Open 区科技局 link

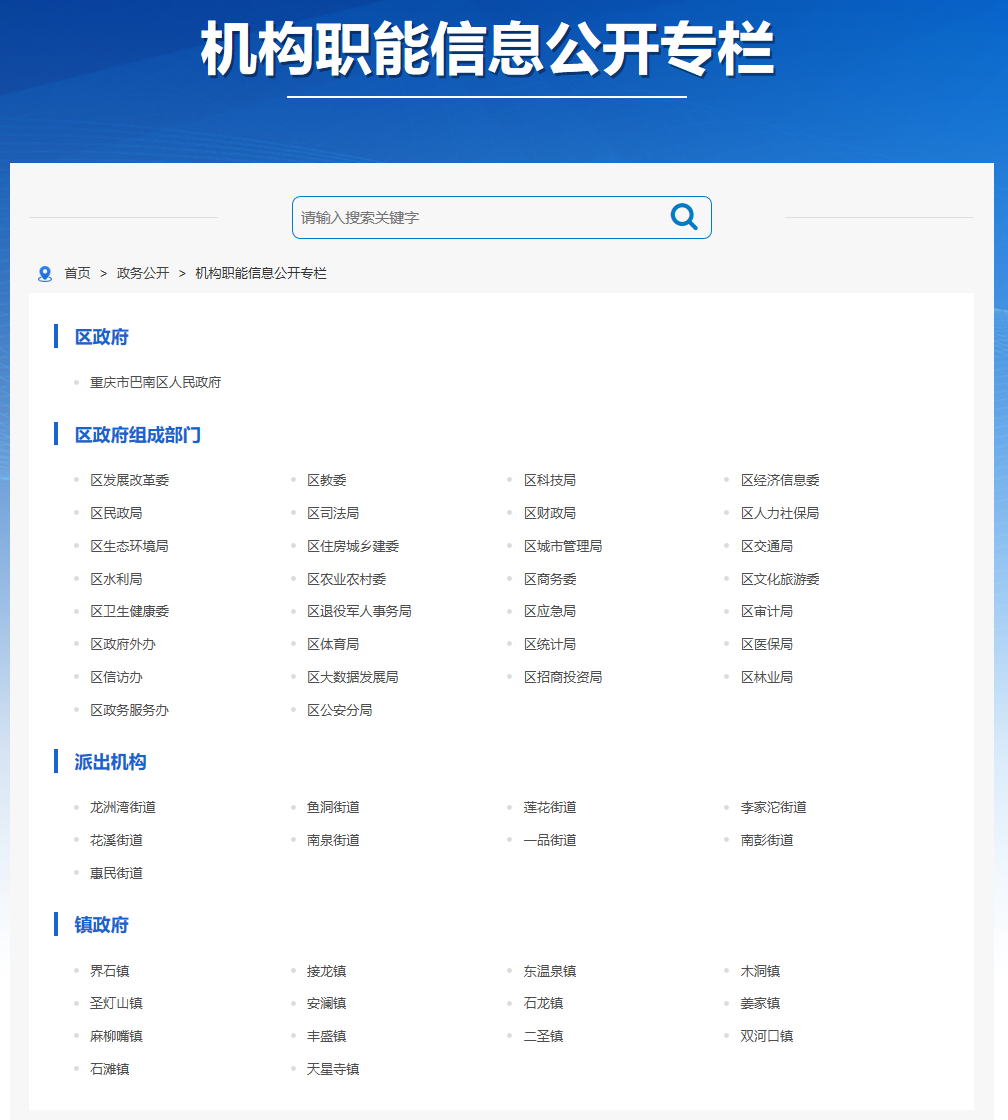click(549, 480)
